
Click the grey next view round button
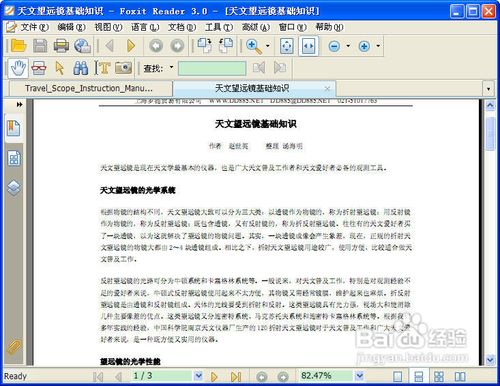pyautogui.click(x=177, y=46)
